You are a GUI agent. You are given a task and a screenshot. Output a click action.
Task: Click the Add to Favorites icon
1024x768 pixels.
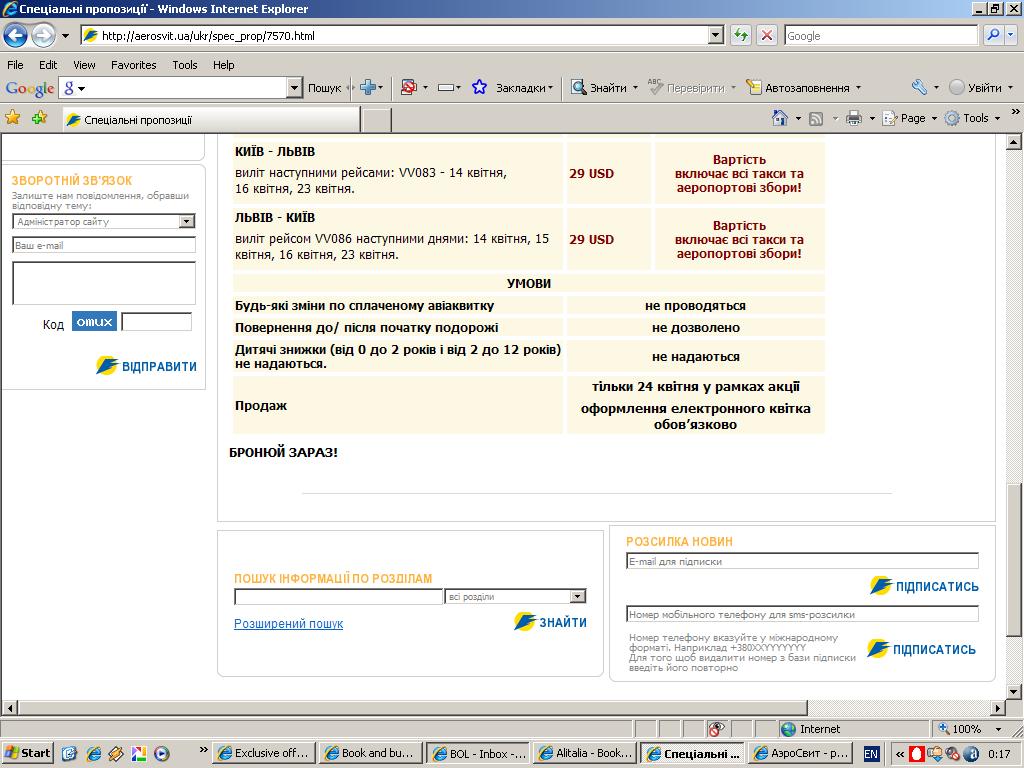click(x=39, y=118)
